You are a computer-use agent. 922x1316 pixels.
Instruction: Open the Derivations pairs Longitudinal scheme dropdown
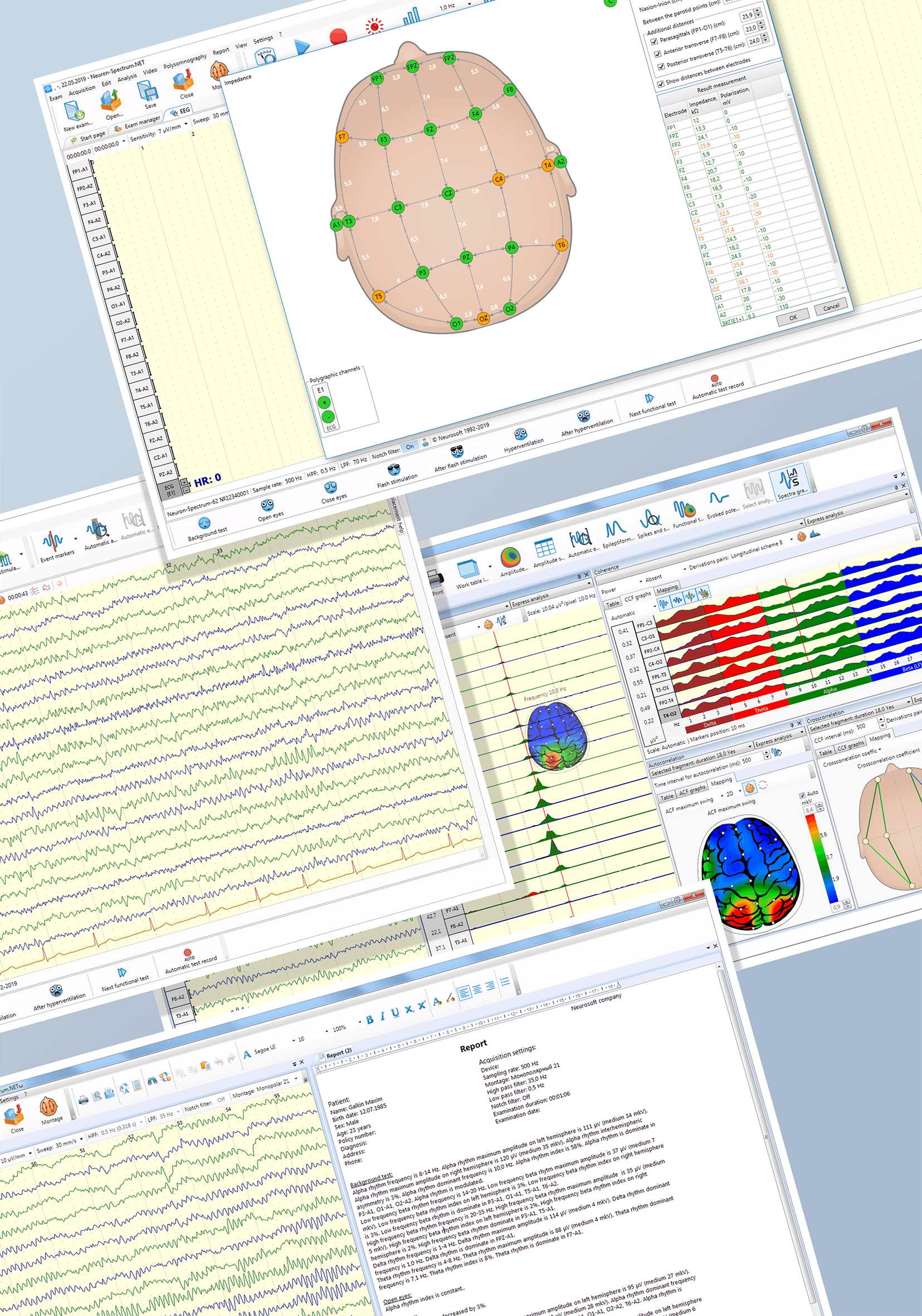pos(741,555)
